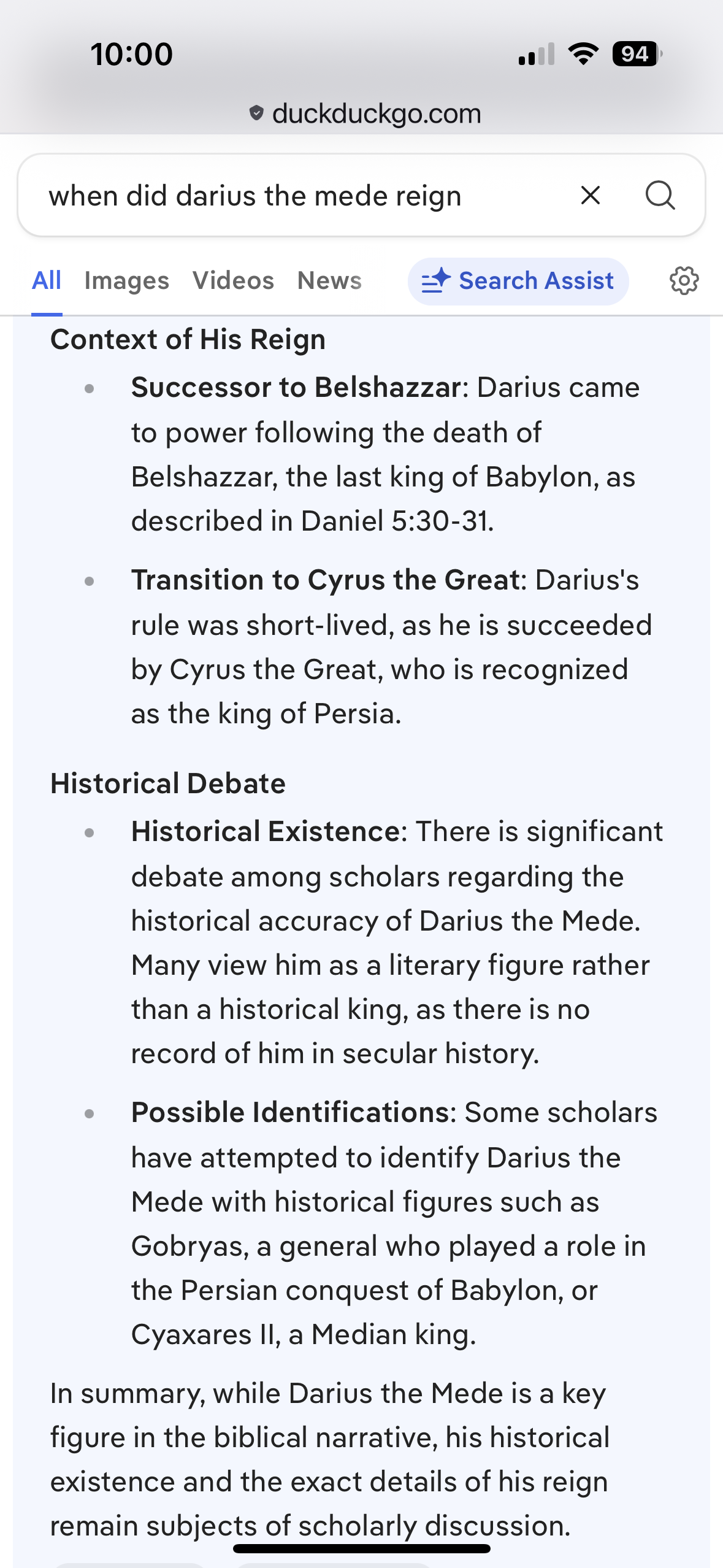The height and width of the screenshot is (1568, 723).
Task: Tap the cellular signal bars
Action: click(536, 54)
